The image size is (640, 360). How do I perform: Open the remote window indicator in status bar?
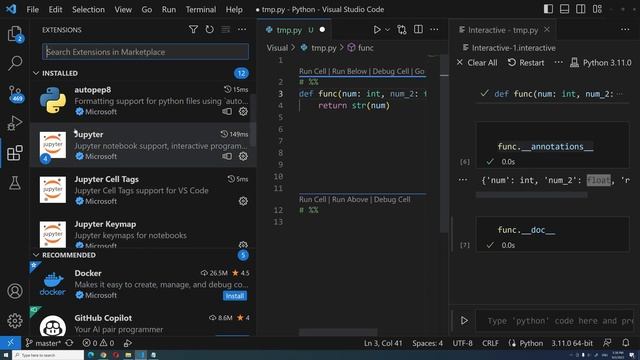[10, 343]
